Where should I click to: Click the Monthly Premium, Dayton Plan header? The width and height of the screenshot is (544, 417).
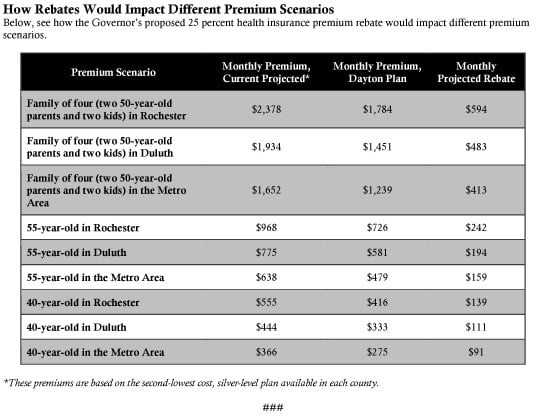point(377,72)
